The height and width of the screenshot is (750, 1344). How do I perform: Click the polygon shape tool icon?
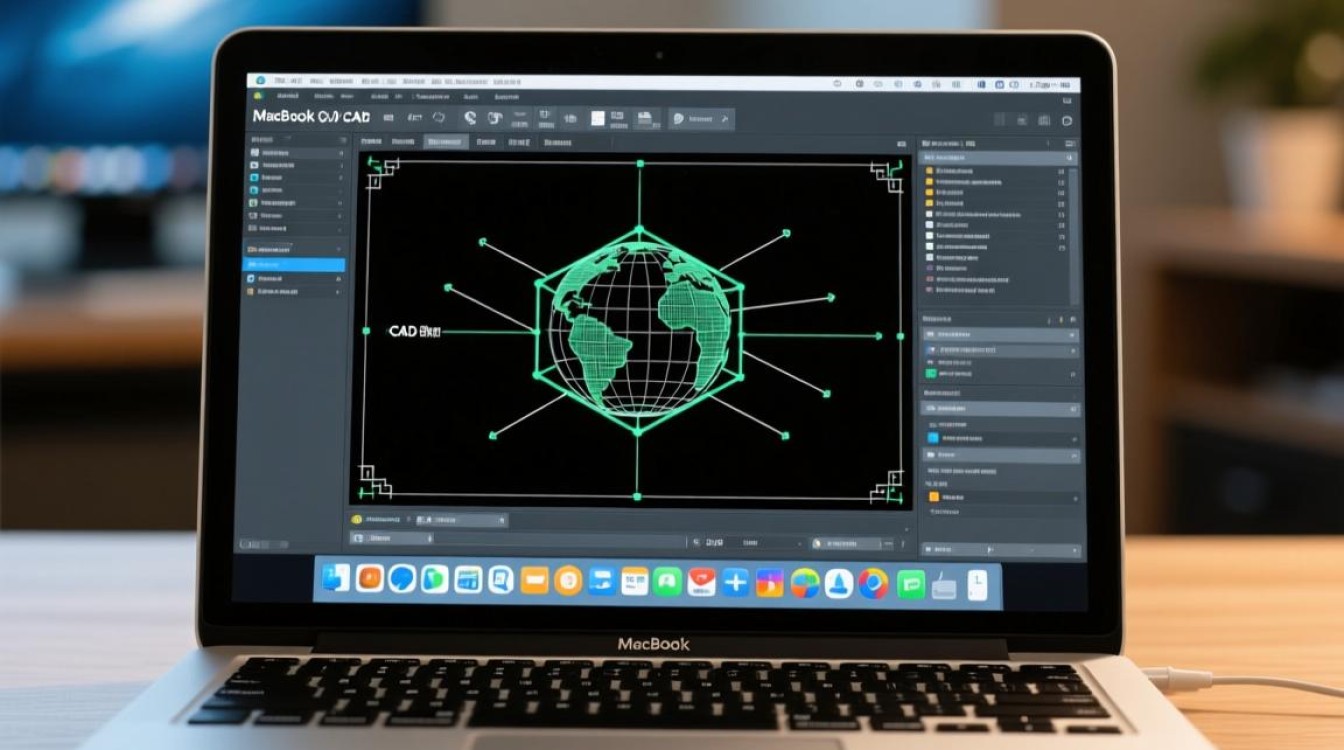point(438,118)
